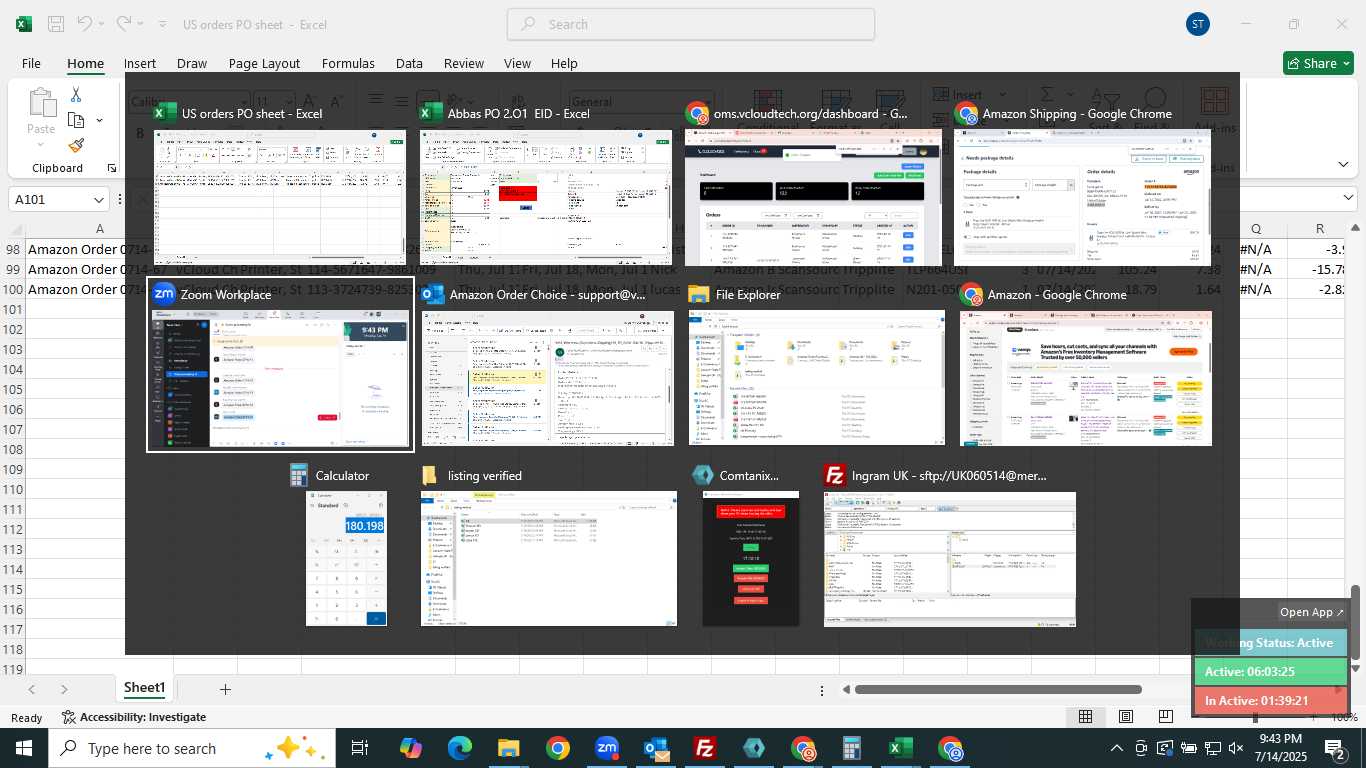Screen dimensions: 1366x768
Task: Select row header 105
Action: click(x=13, y=389)
